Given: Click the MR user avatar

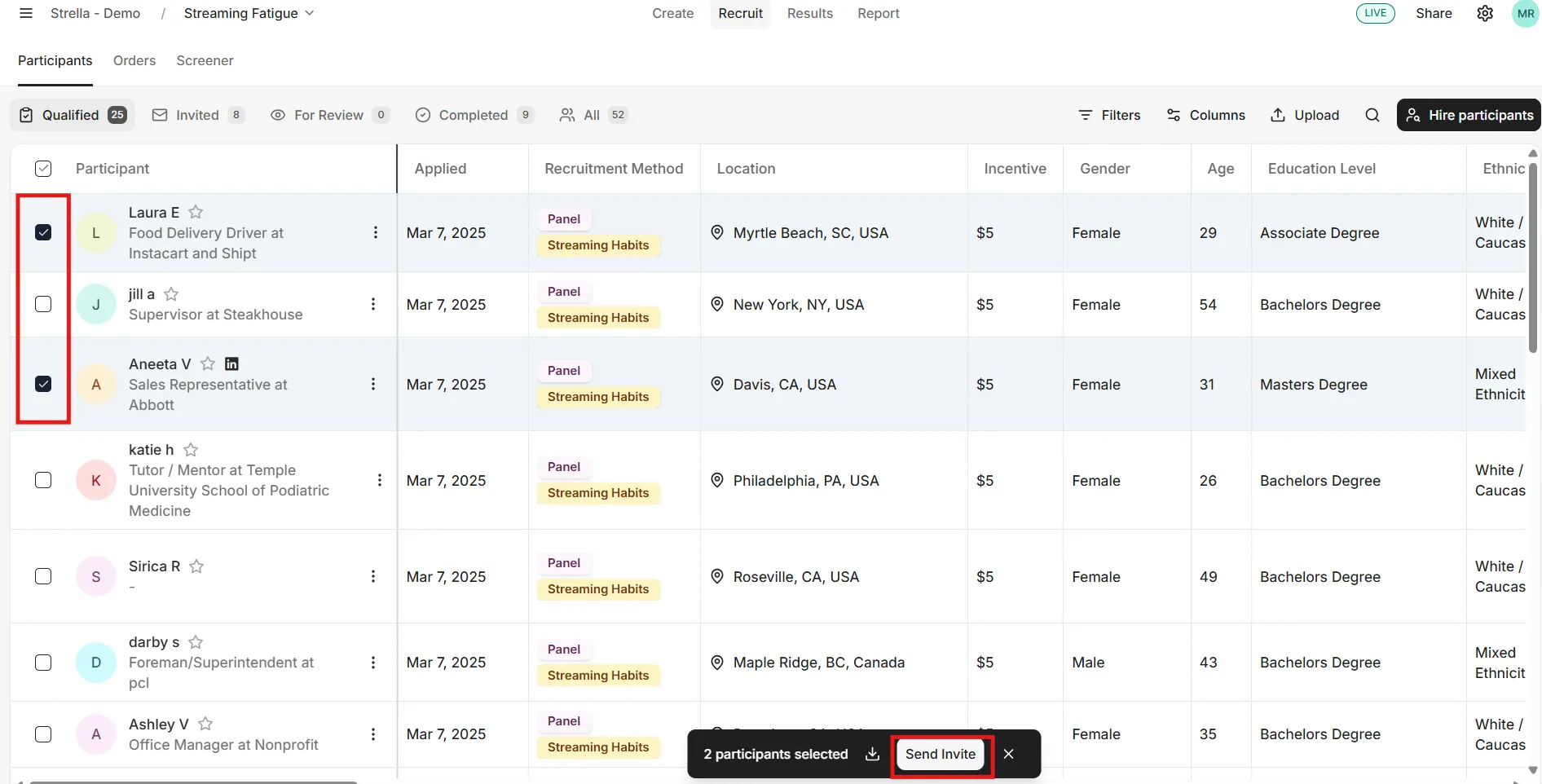Looking at the screenshot, I should coord(1526,13).
